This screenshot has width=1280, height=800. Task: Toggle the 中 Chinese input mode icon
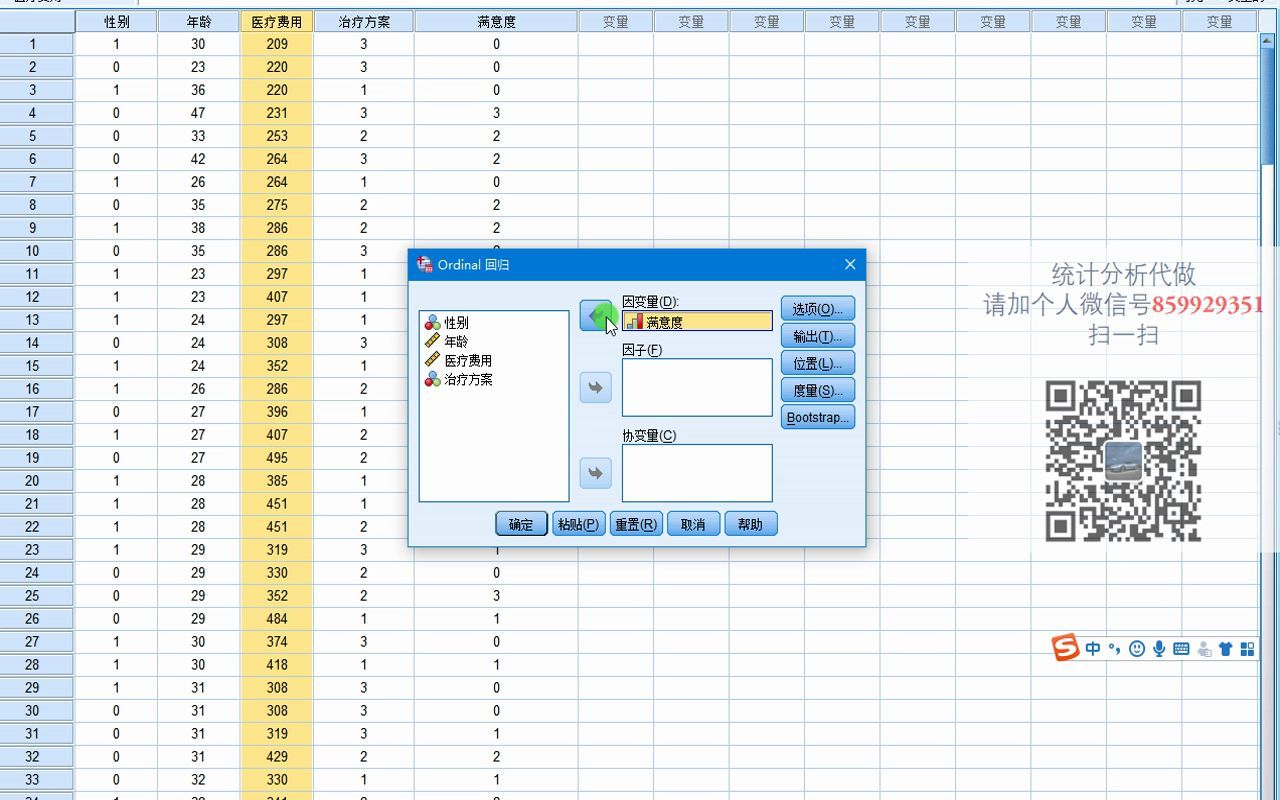(1093, 649)
